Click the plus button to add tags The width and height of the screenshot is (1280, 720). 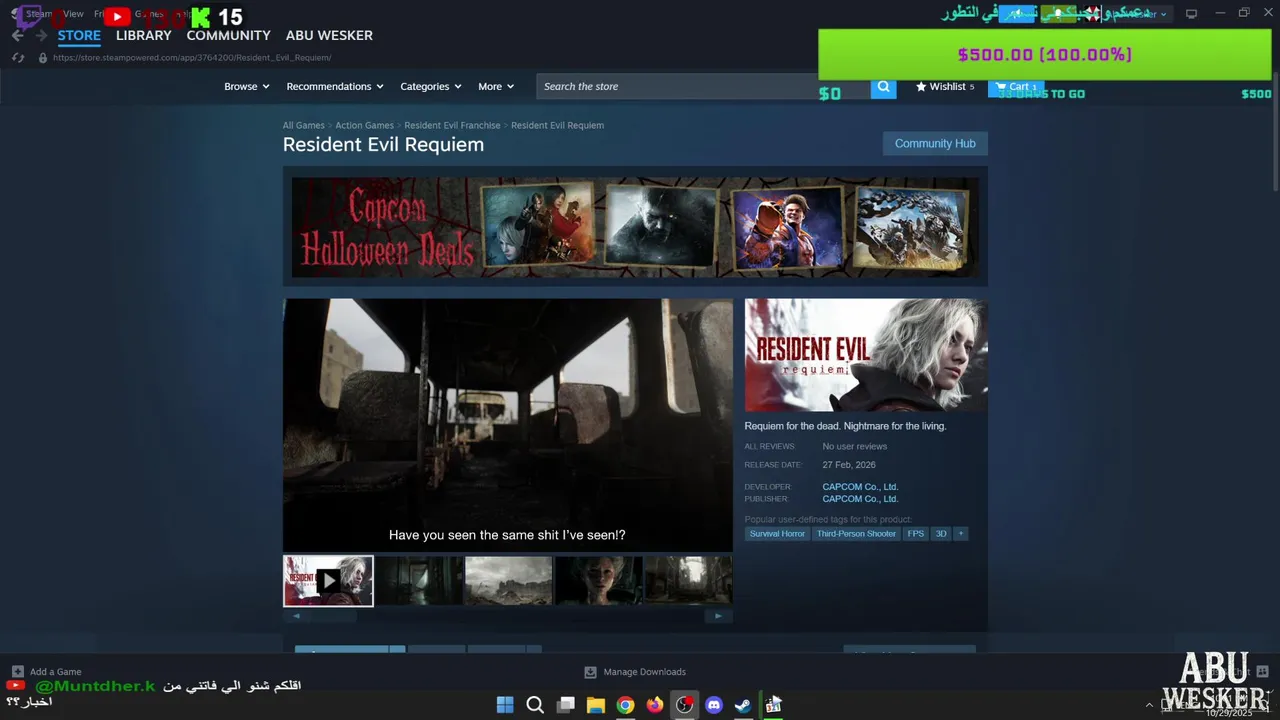[x=960, y=534]
